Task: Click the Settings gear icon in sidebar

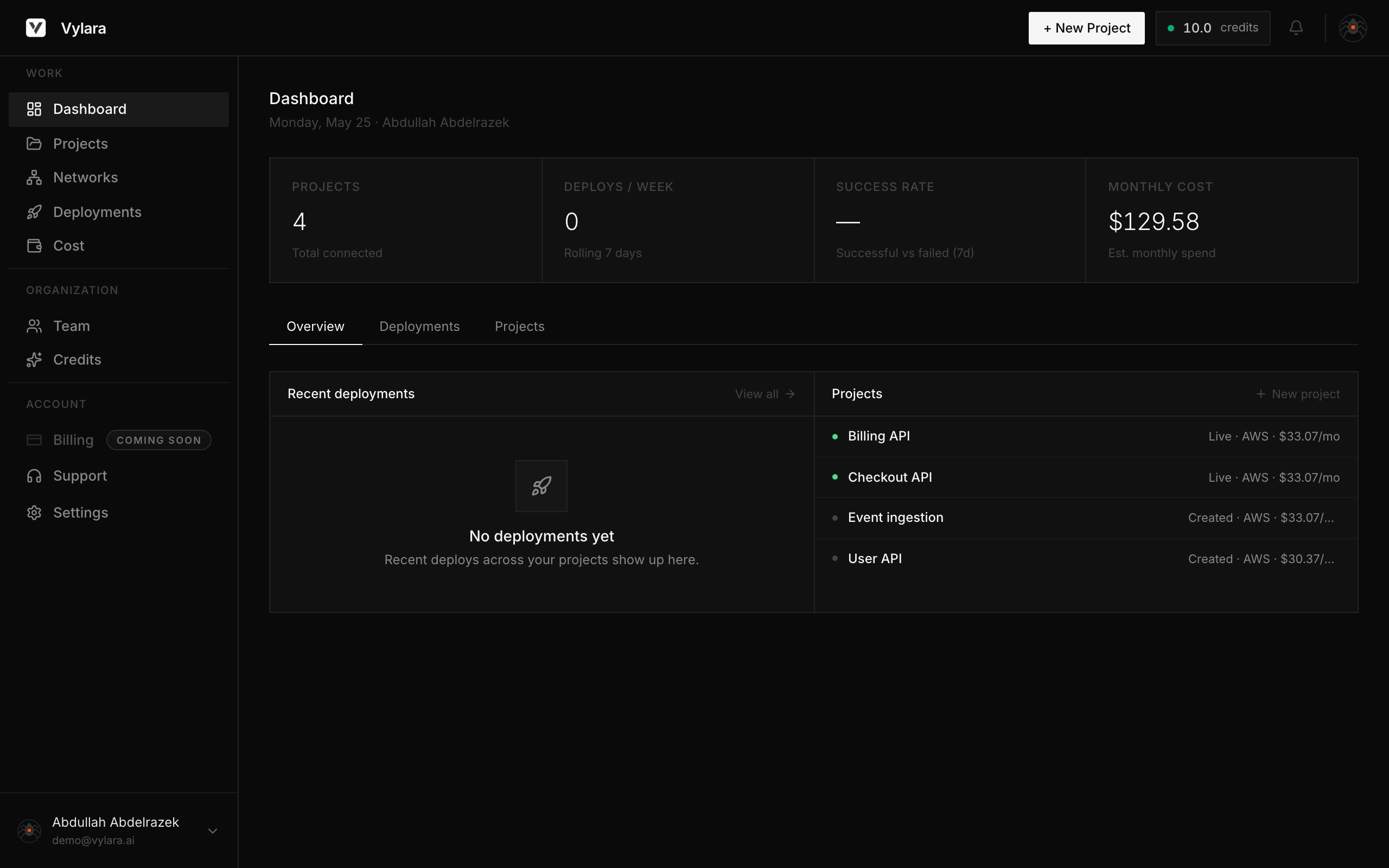Action: click(x=34, y=513)
